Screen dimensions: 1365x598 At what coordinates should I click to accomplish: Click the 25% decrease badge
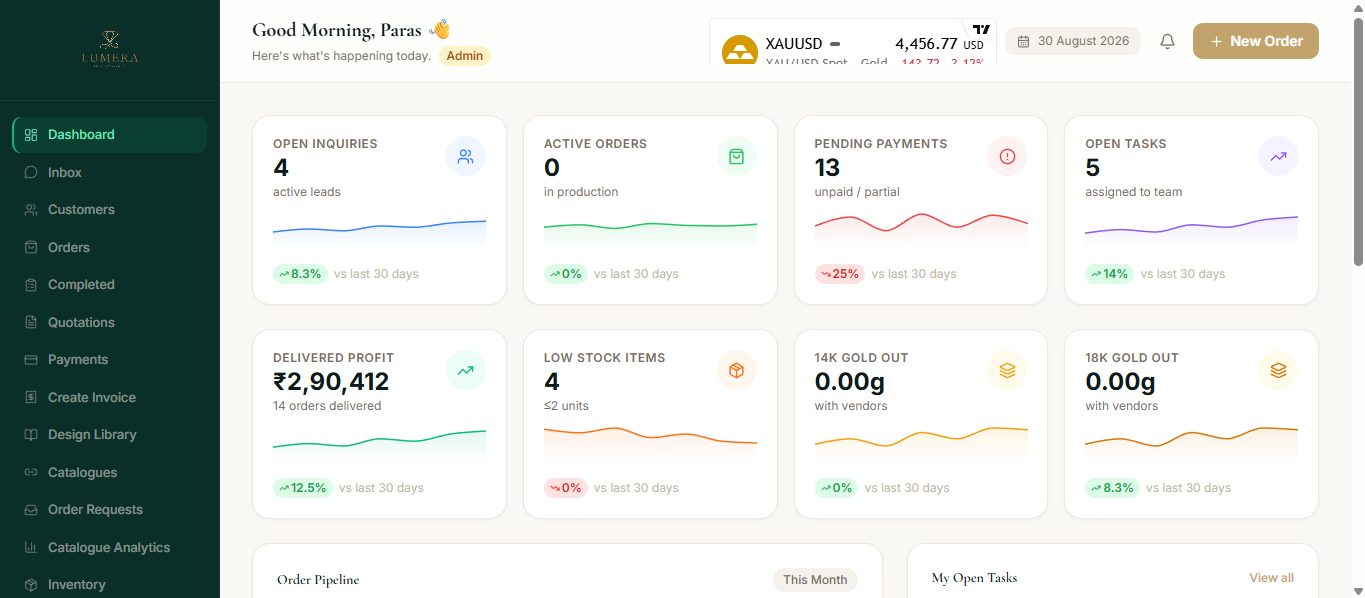(x=840, y=274)
